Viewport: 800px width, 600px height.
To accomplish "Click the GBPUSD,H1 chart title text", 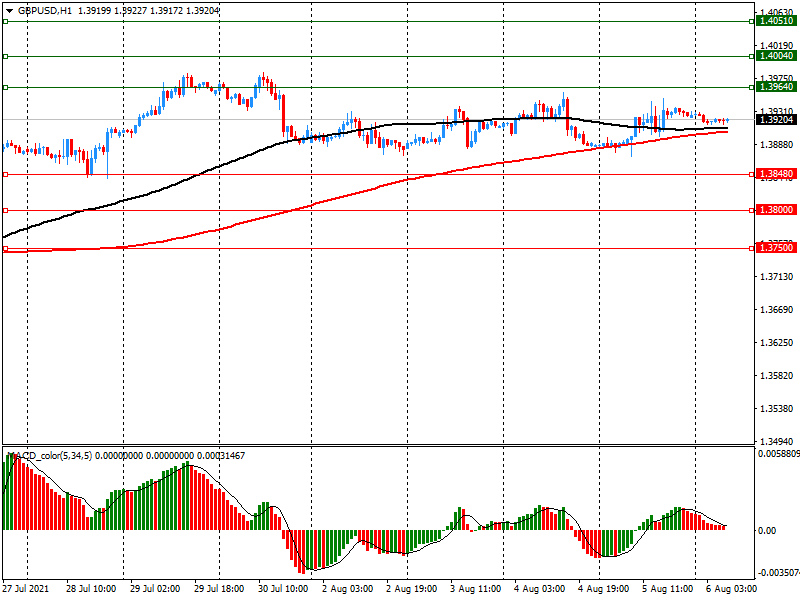I will 45,11.
